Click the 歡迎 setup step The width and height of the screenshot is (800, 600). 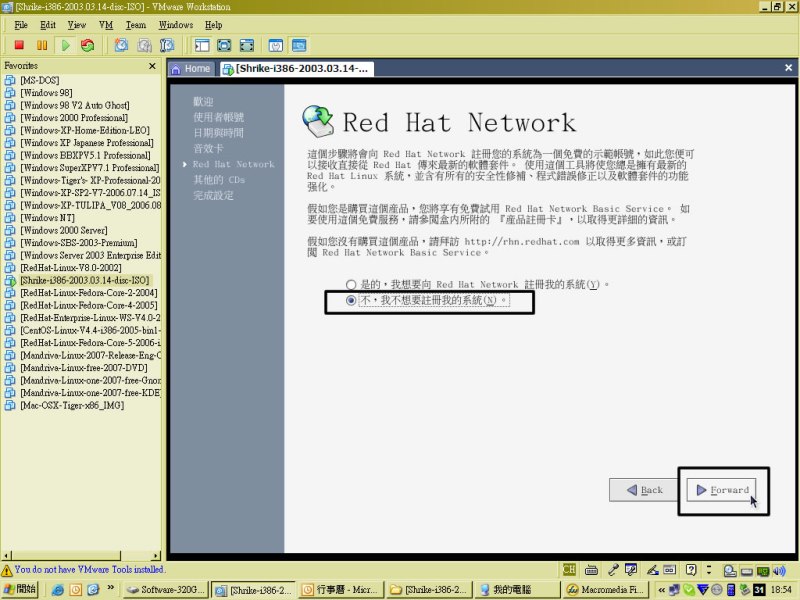(203, 102)
